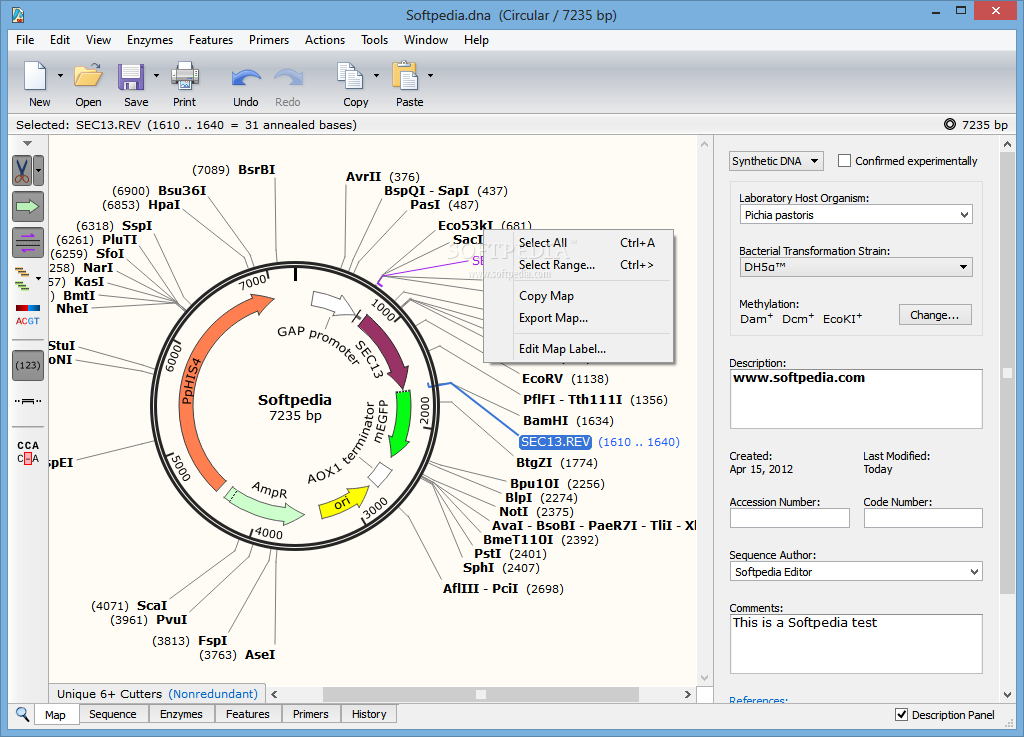
Task: Click the Save floppy disk icon
Action: click(131, 76)
